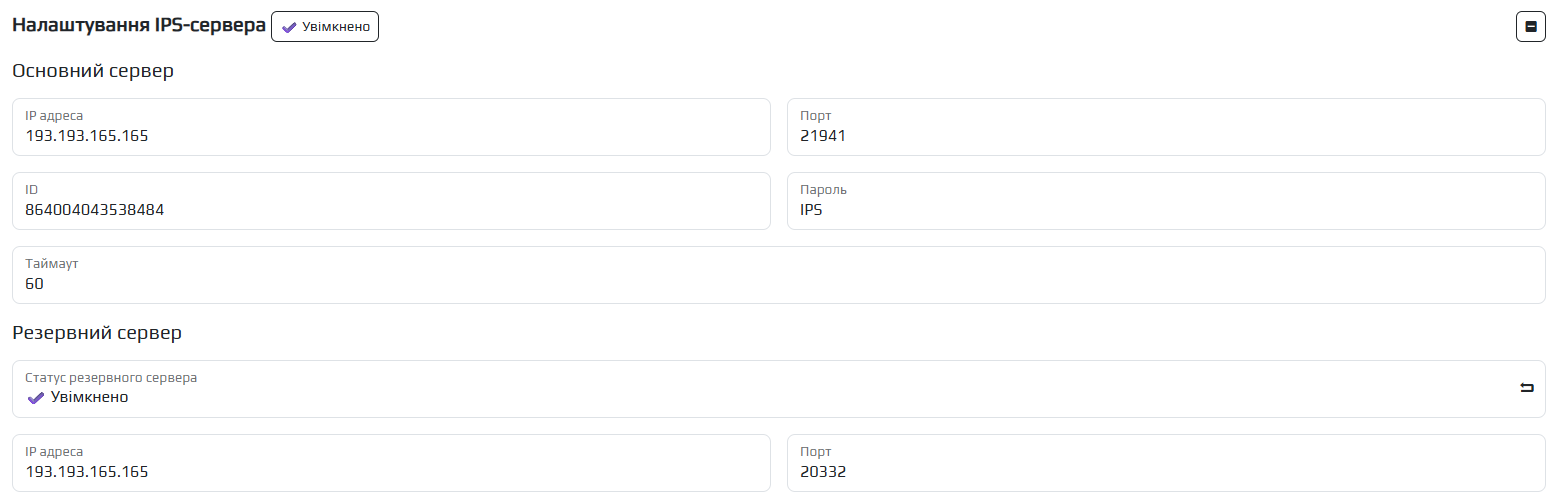The width and height of the screenshot is (1557, 502).
Task: Click the password value 'IPS'
Action: coord(811,210)
